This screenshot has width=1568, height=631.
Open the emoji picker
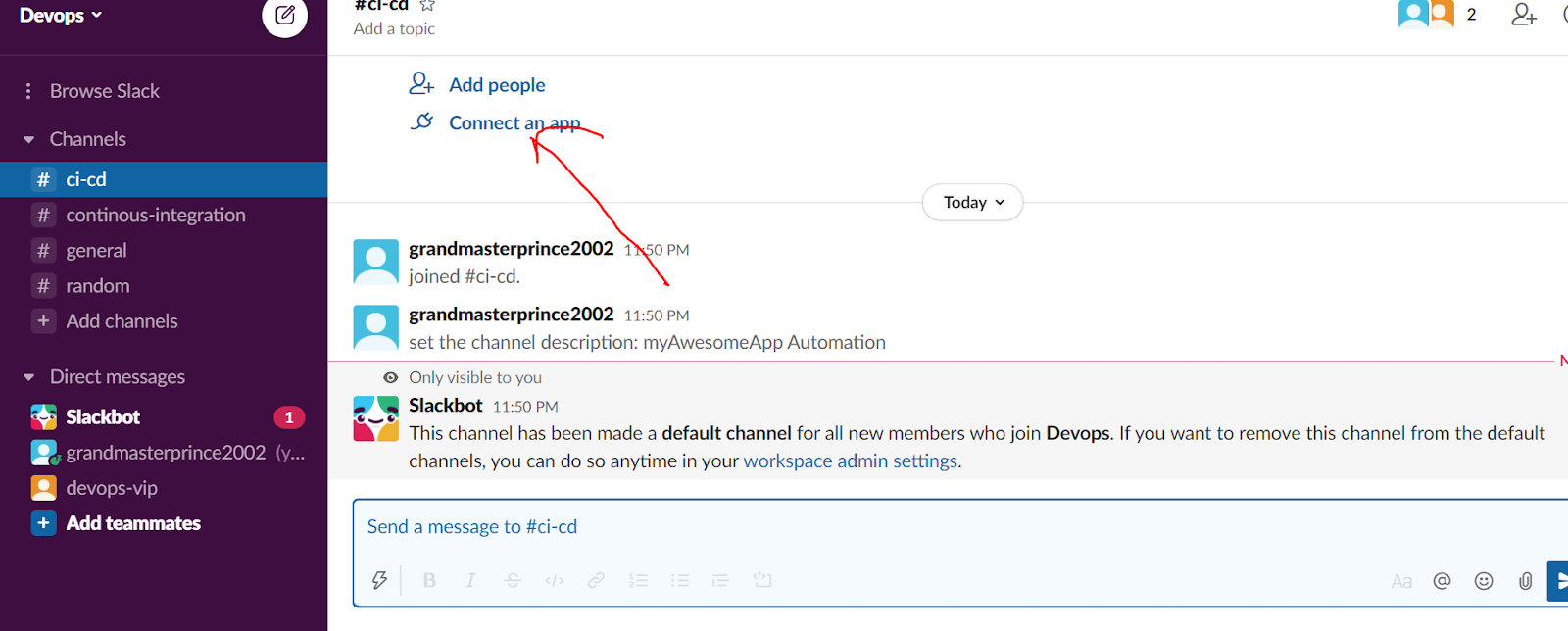click(1484, 581)
